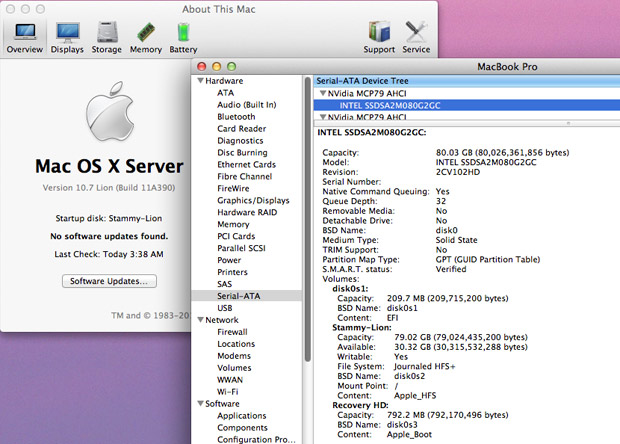
Task: Select Audio (Built In) in sidebar
Action: (x=247, y=105)
